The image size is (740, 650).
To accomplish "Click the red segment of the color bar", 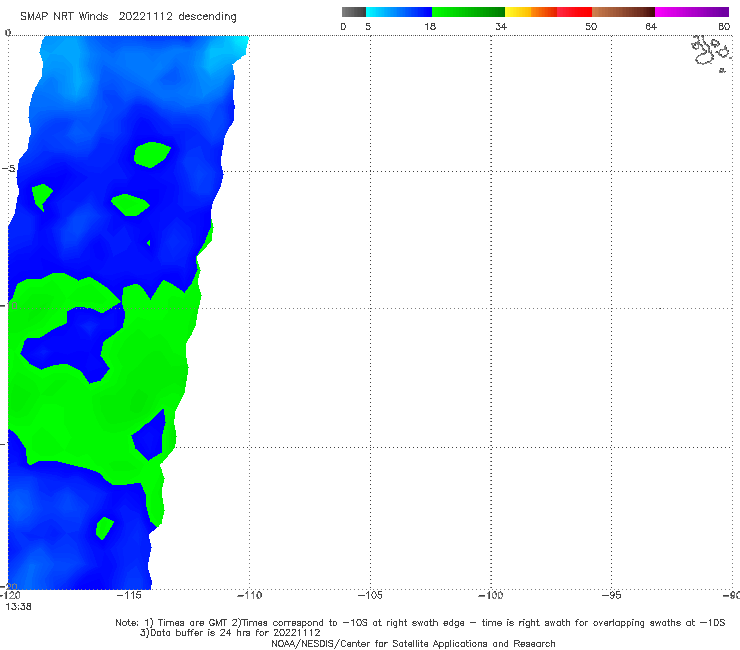I will [574, 12].
